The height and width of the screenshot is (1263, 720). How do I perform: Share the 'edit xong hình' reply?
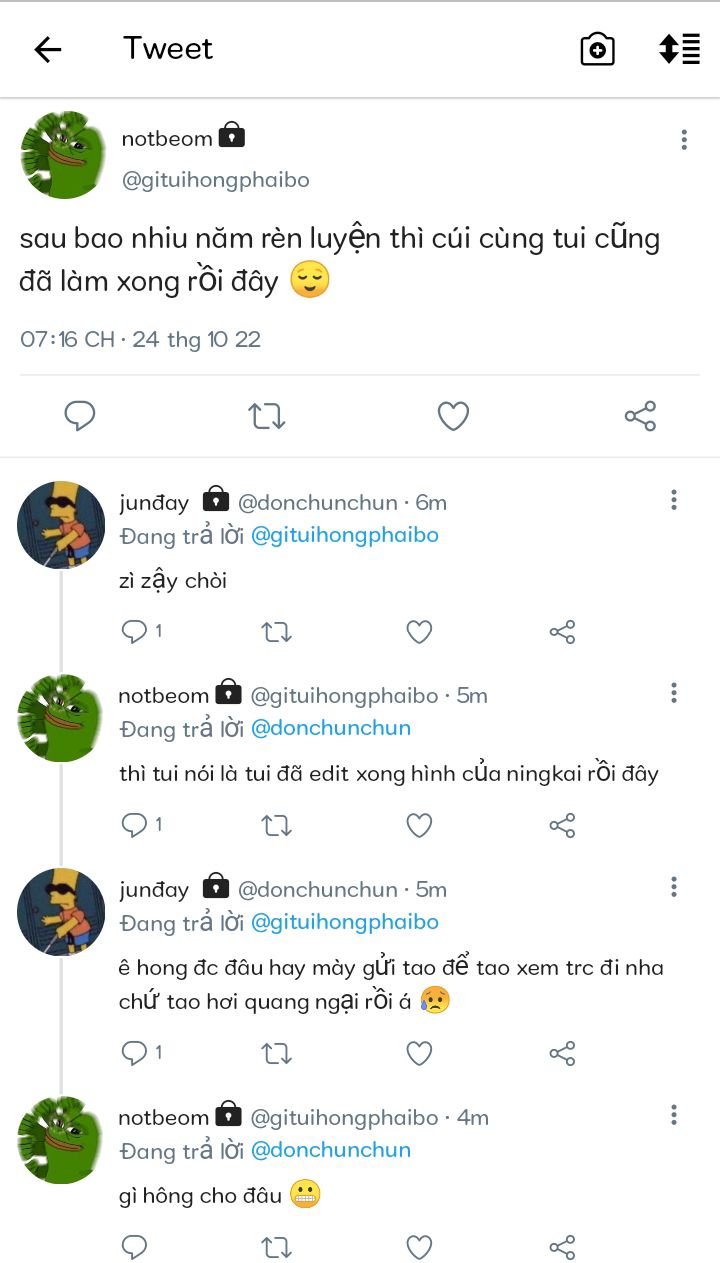(x=562, y=825)
